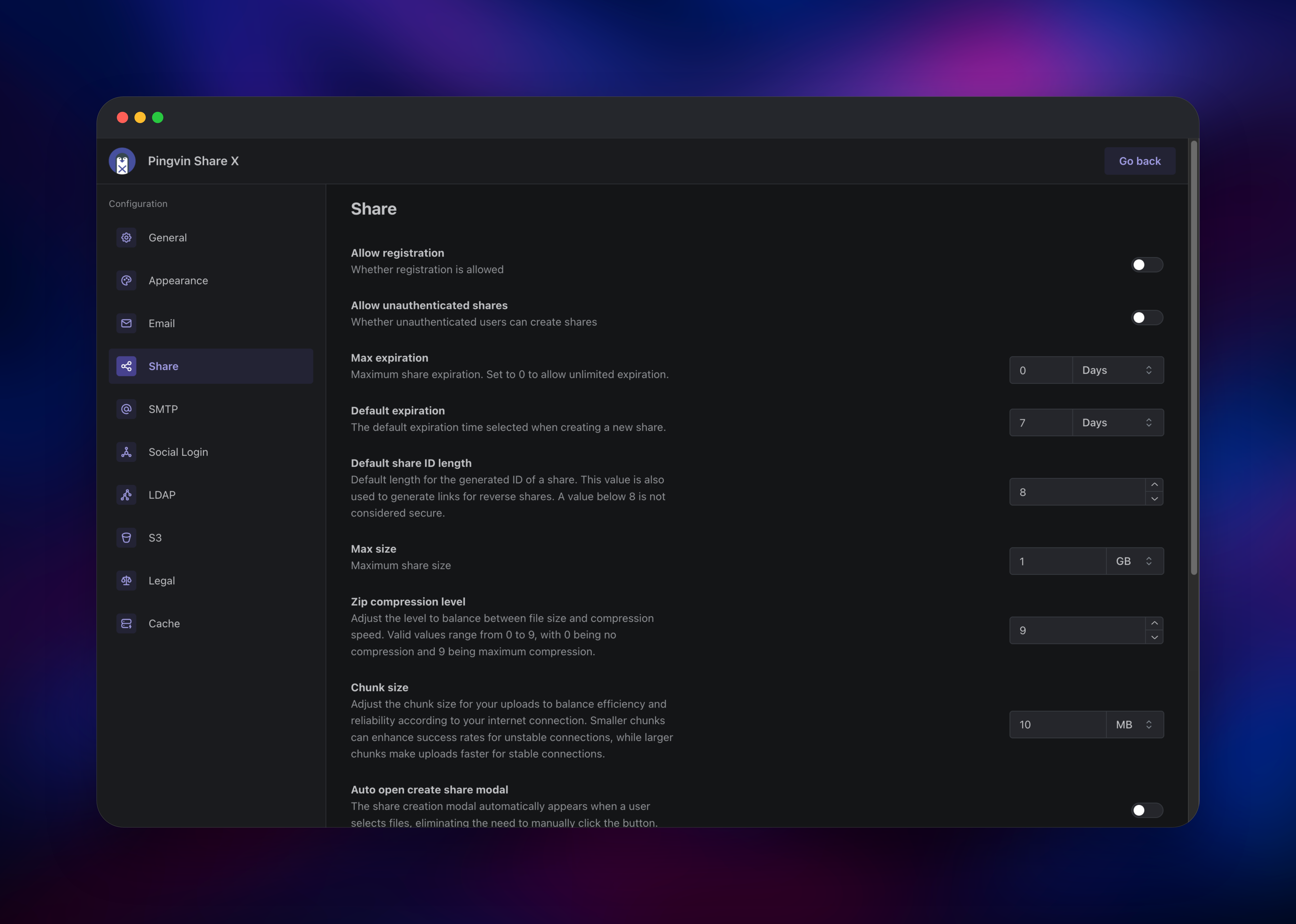Click the Chunk size number field
The width and height of the screenshot is (1296, 924).
point(1058,725)
